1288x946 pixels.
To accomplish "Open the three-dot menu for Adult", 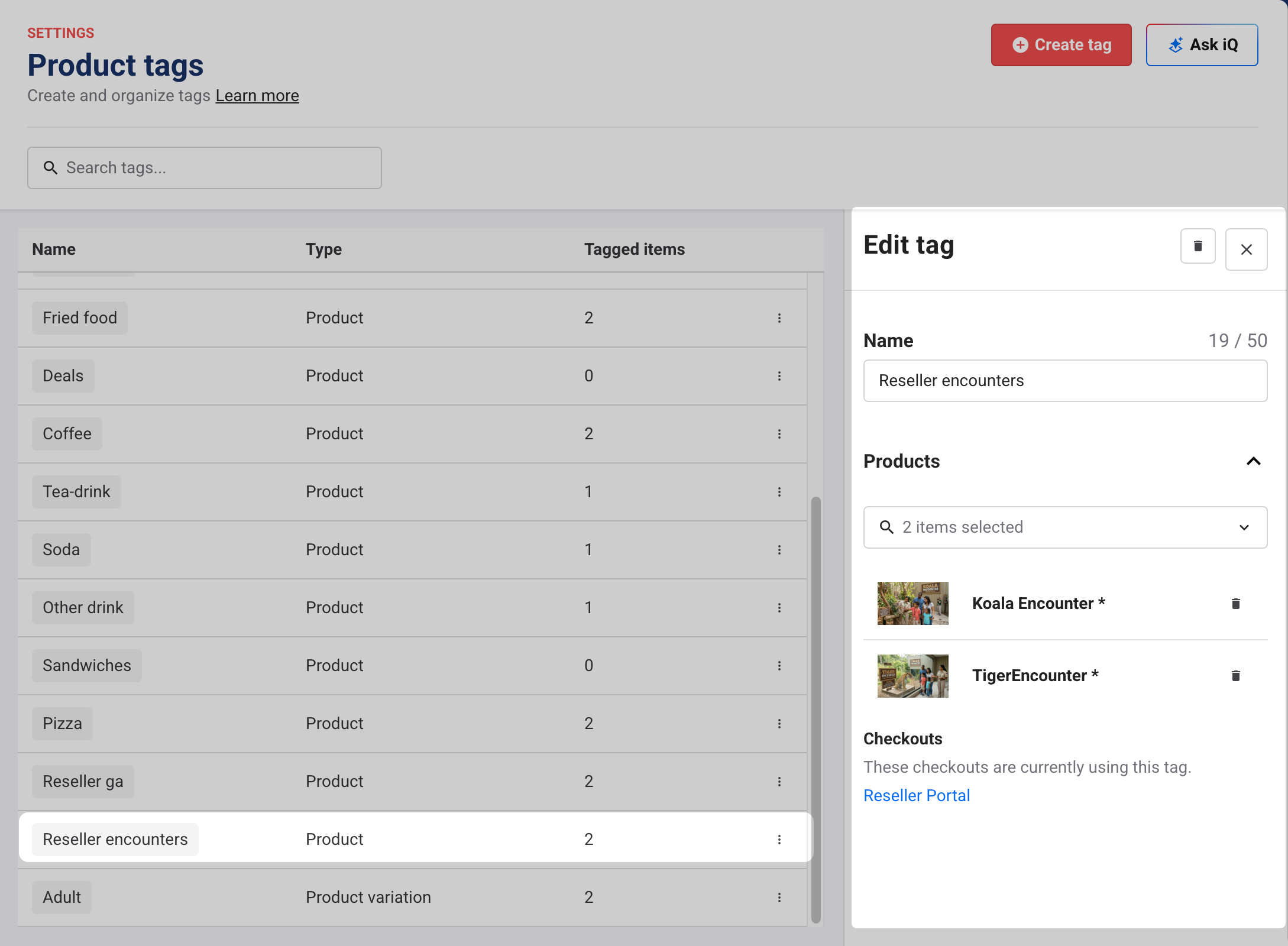I will pyautogui.click(x=779, y=898).
